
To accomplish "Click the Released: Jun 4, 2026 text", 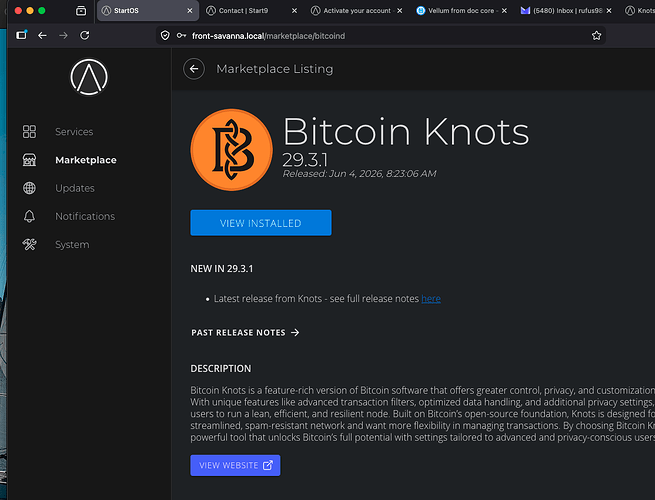I will [359, 174].
